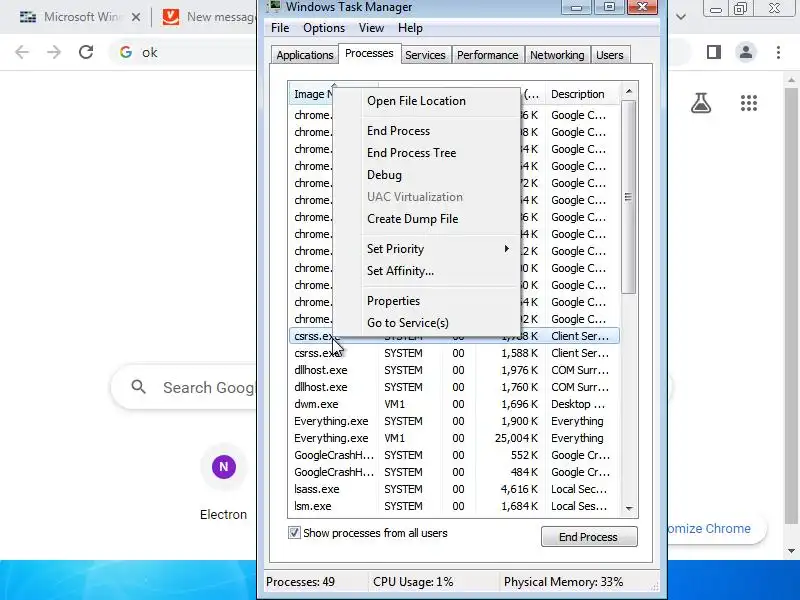Close the Microsoft Win Chrome tab
The width and height of the screenshot is (800, 600).
coord(136,17)
